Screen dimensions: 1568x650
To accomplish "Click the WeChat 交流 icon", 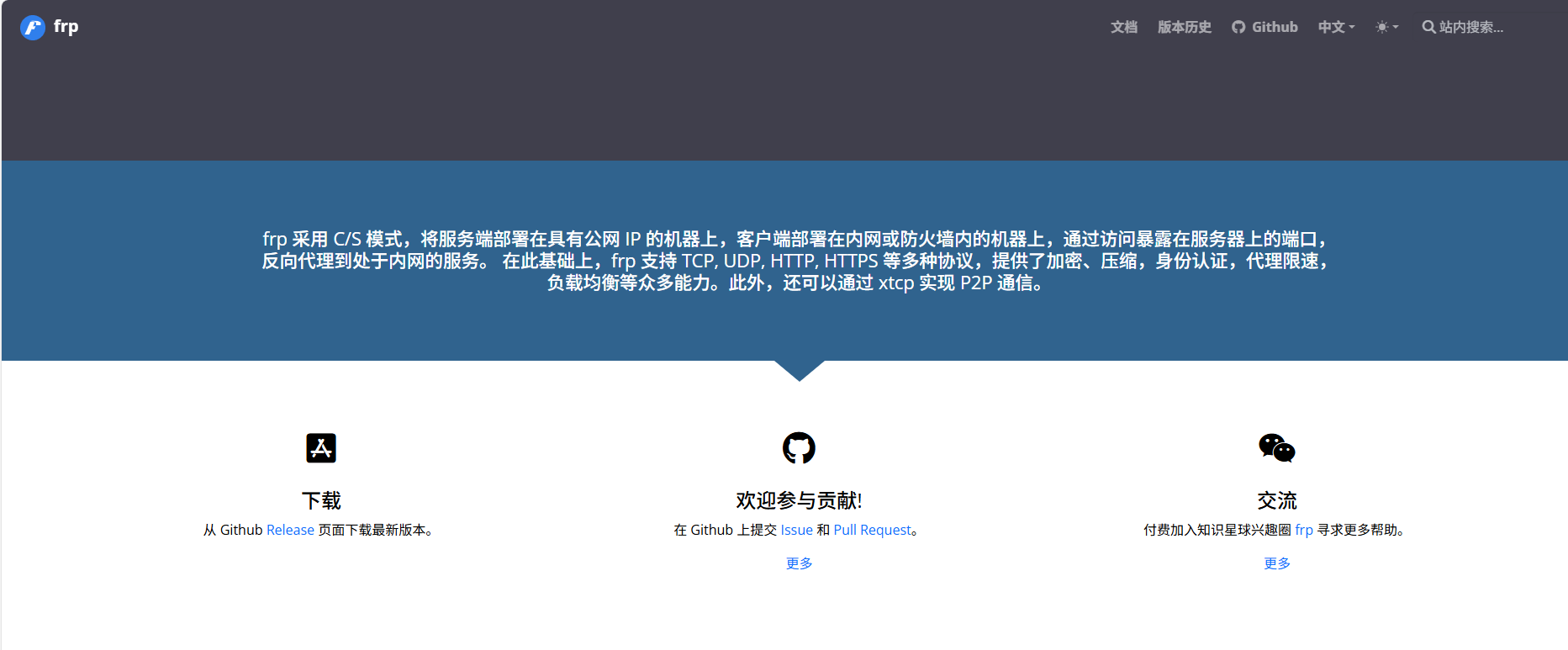I will [1276, 448].
